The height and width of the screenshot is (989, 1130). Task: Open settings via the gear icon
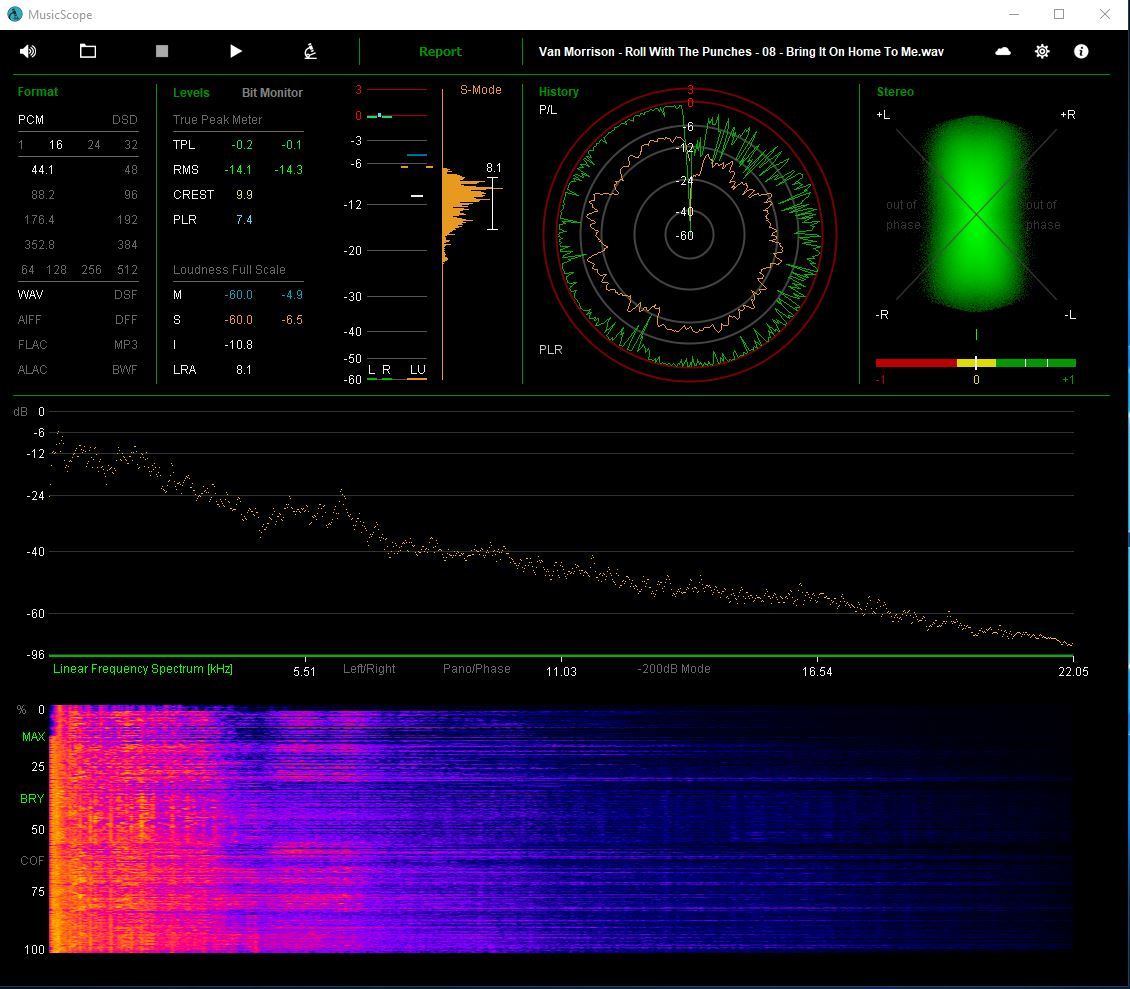tap(1042, 51)
